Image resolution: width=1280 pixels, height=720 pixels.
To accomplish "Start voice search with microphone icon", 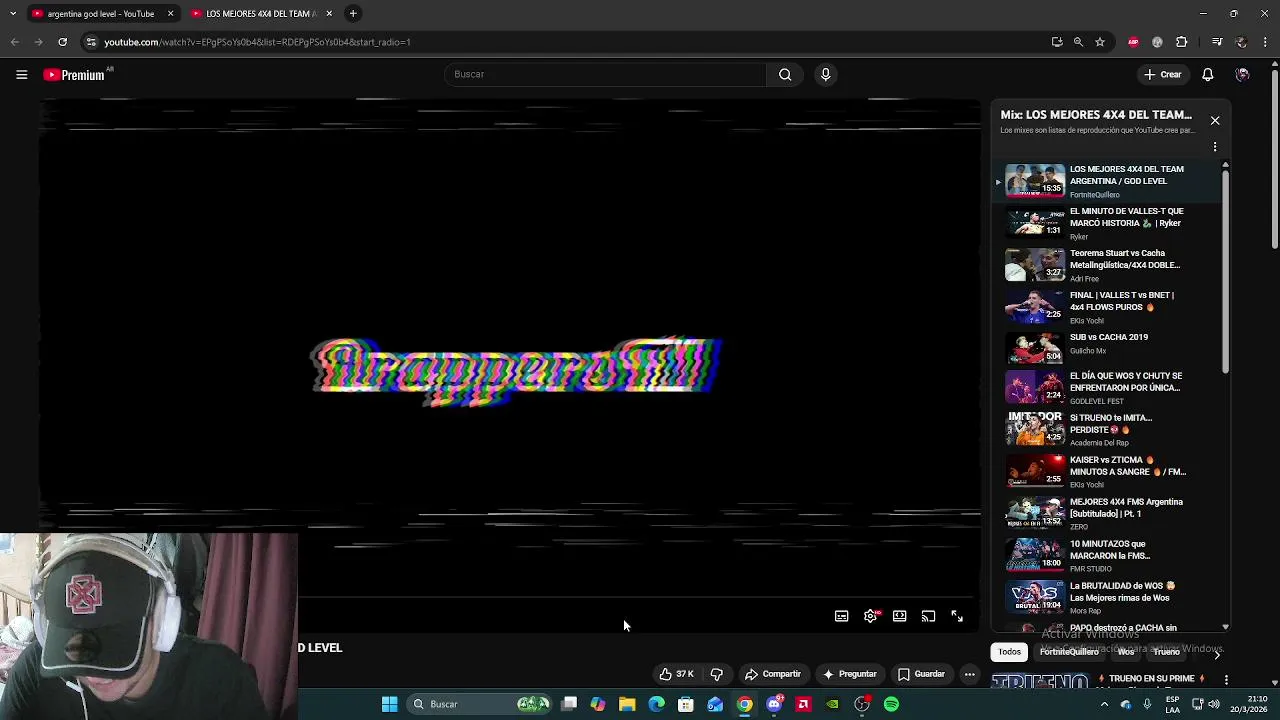I will coord(825,74).
